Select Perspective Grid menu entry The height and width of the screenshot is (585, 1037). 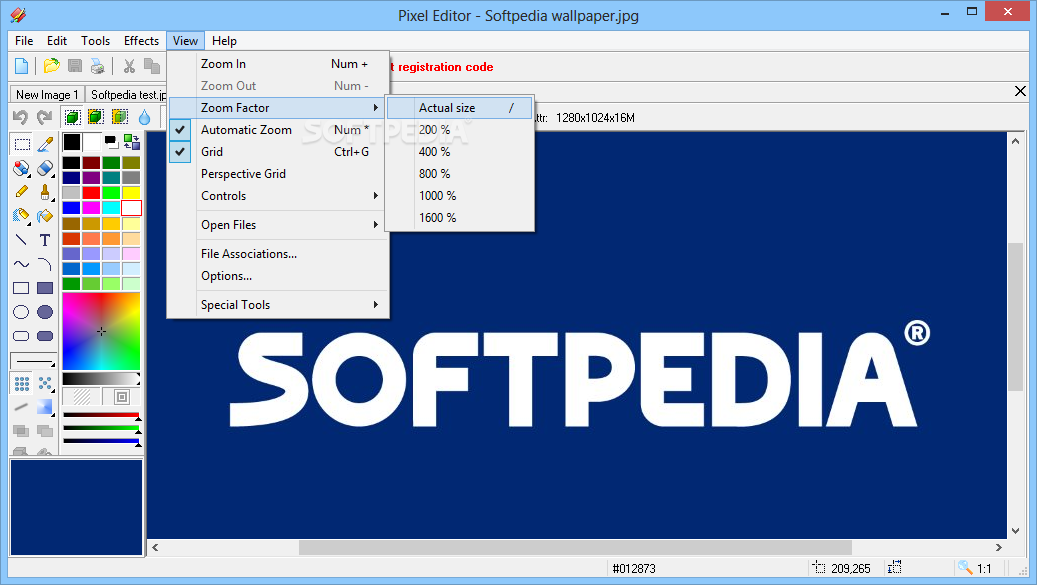[x=278, y=174]
